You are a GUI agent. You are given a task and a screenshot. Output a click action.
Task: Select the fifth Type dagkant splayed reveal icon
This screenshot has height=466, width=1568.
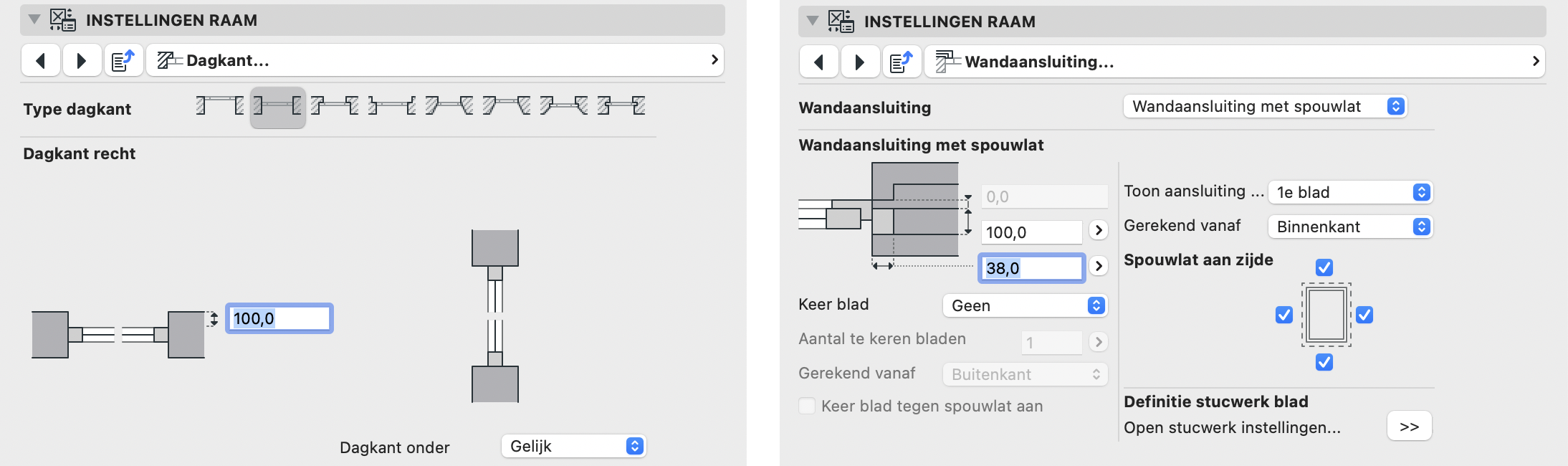(x=449, y=107)
